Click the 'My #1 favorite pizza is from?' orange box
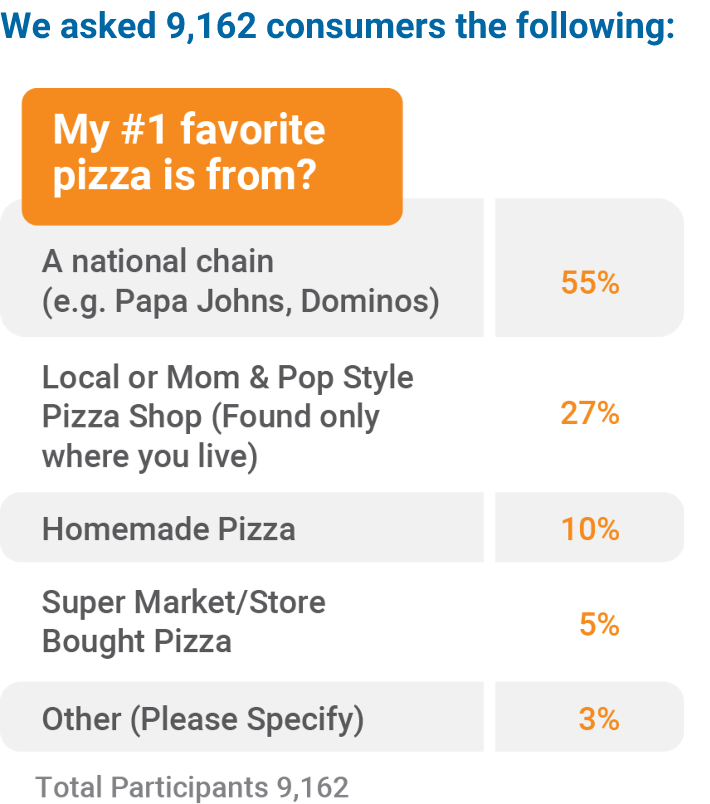 pos(212,156)
